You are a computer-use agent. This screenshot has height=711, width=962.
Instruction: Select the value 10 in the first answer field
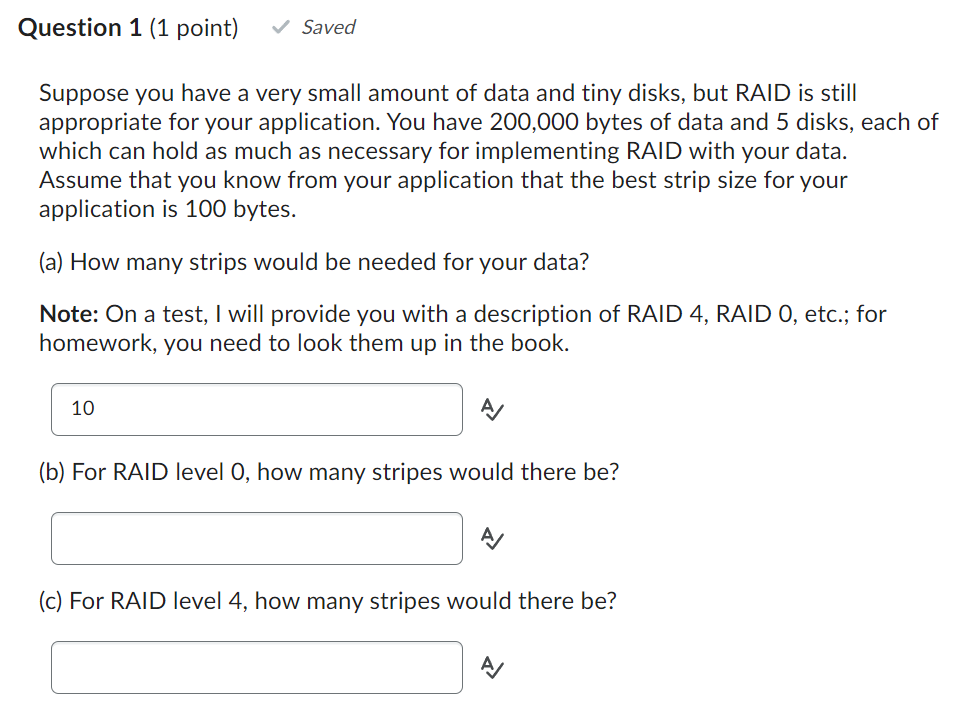tap(85, 408)
